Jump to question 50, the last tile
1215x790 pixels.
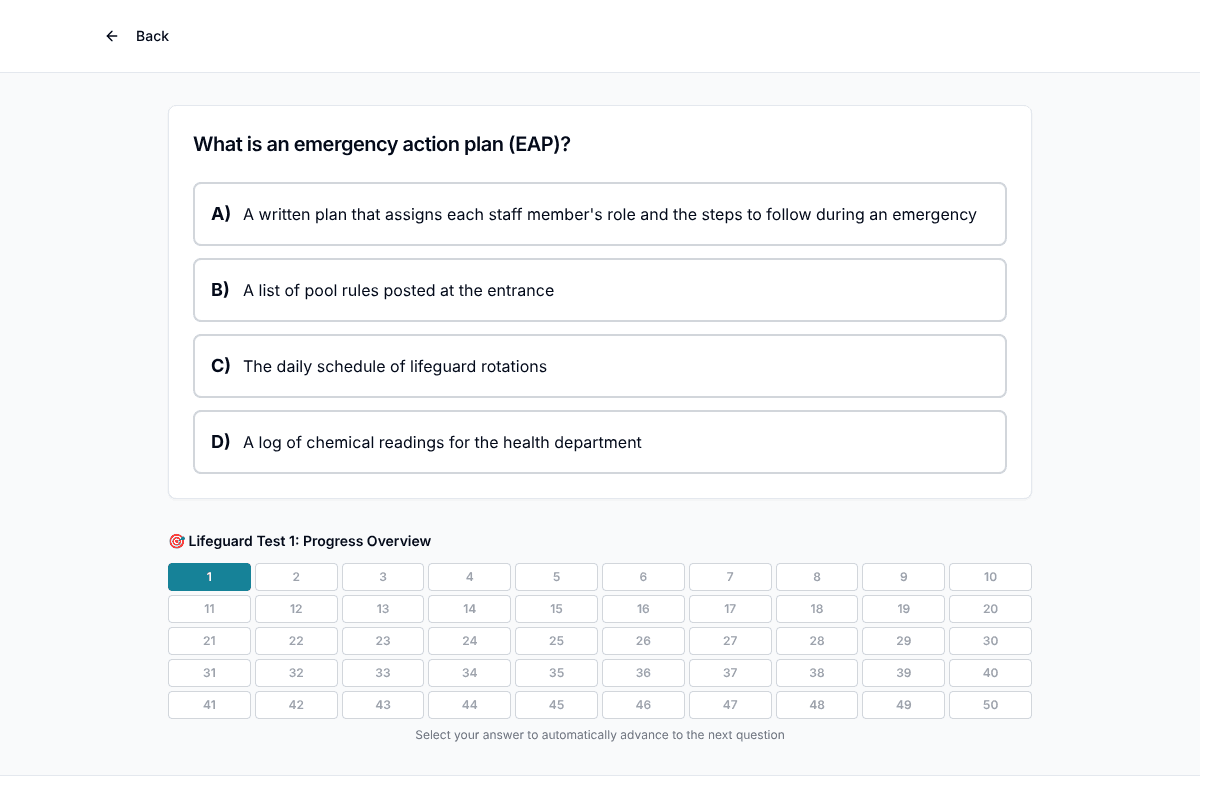pos(990,705)
